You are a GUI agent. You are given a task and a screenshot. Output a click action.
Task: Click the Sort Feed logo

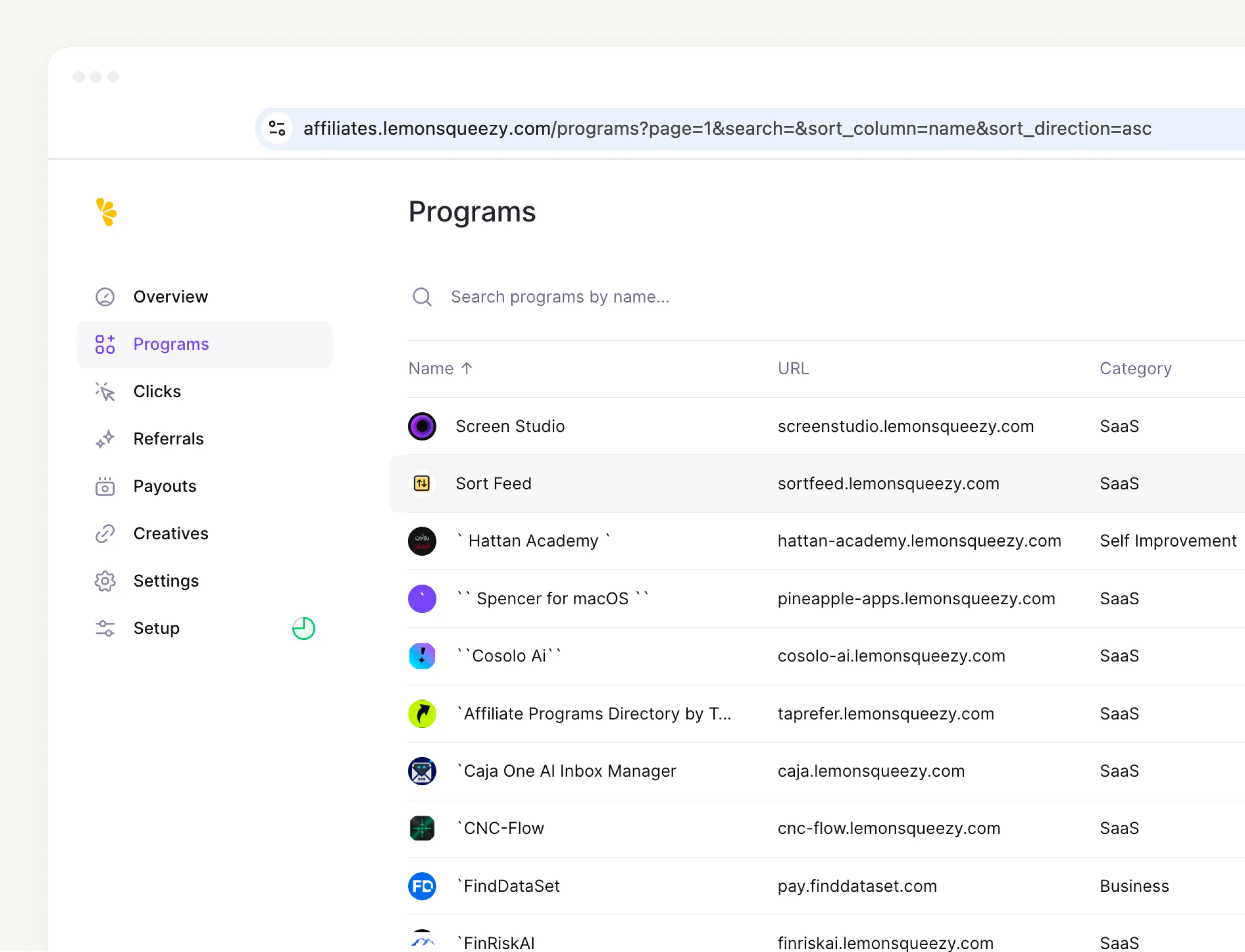[422, 484]
